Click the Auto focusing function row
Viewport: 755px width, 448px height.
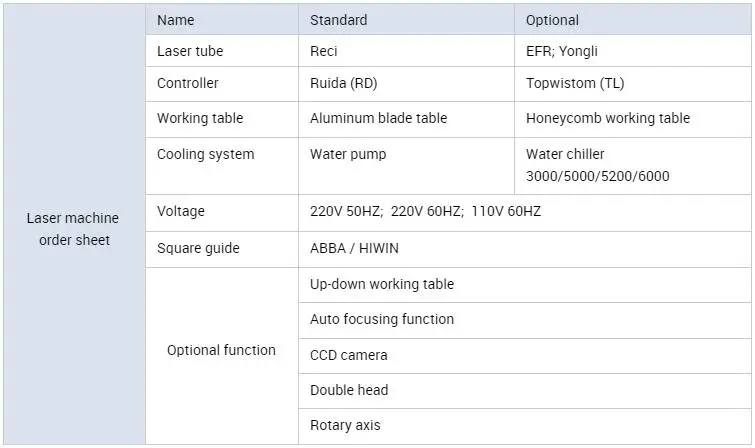click(x=381, y=319)
